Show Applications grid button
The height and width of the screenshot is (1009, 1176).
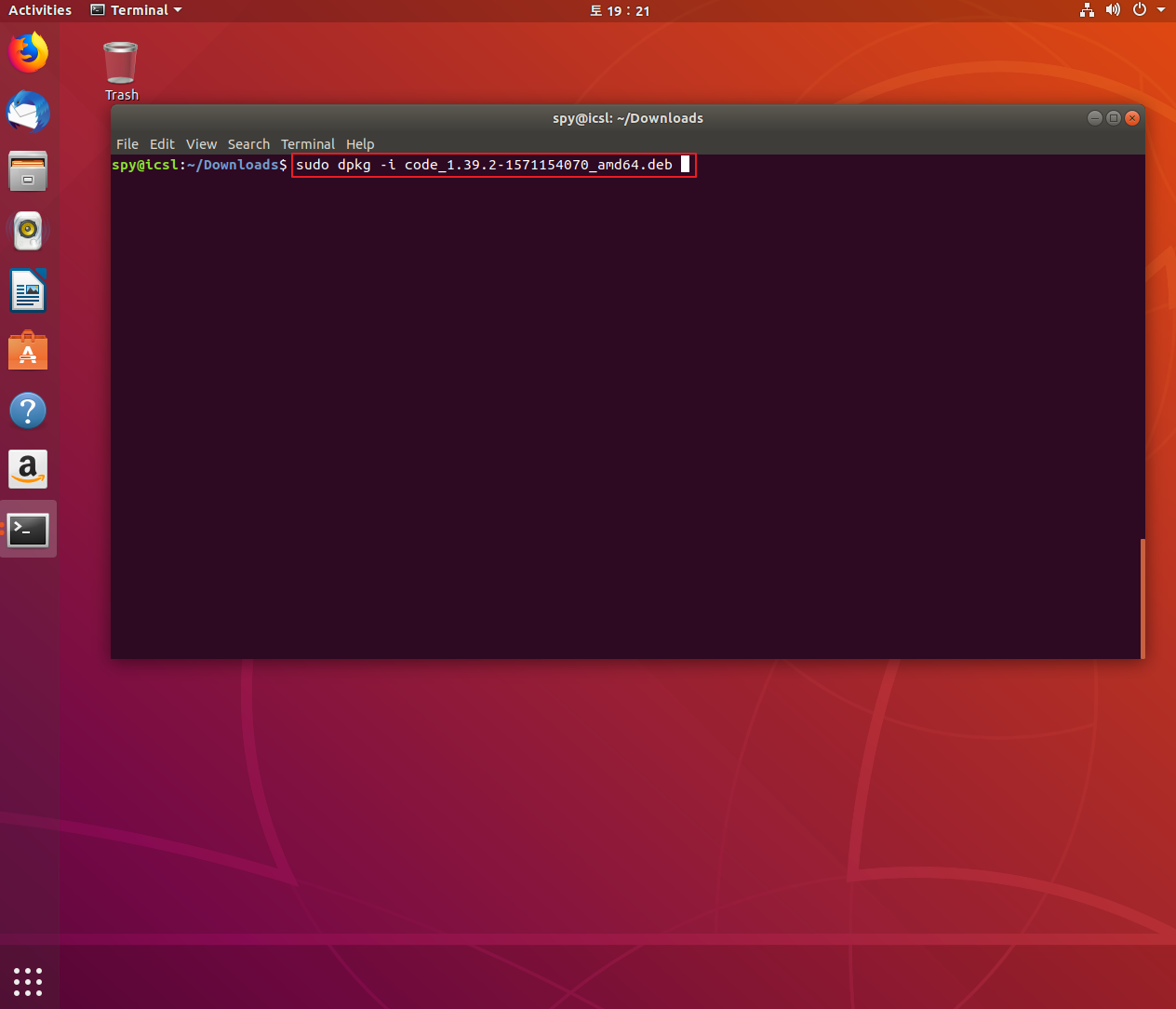pyautogui.click(x=28, y=981)
